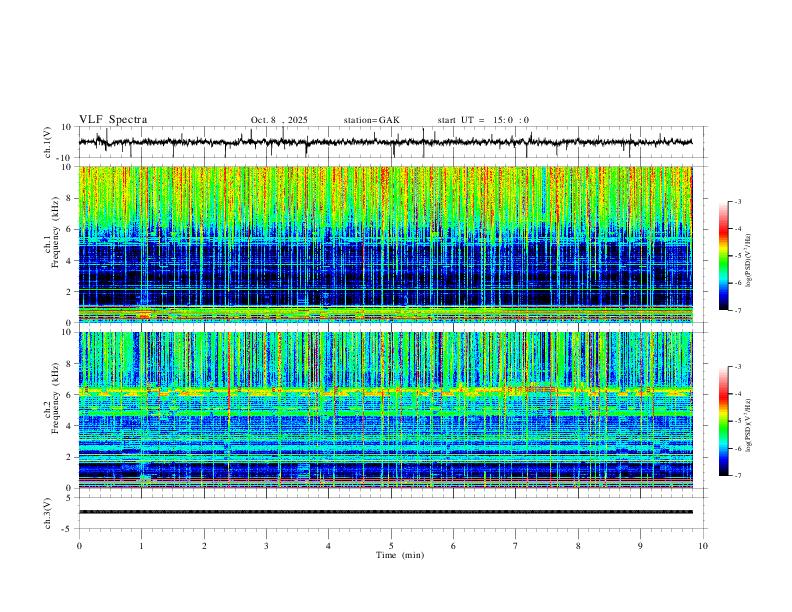Click the "-7" label on ch.2 colorbar
The height and width of the screenshot is (612, 792).
[x=737, y=476]
